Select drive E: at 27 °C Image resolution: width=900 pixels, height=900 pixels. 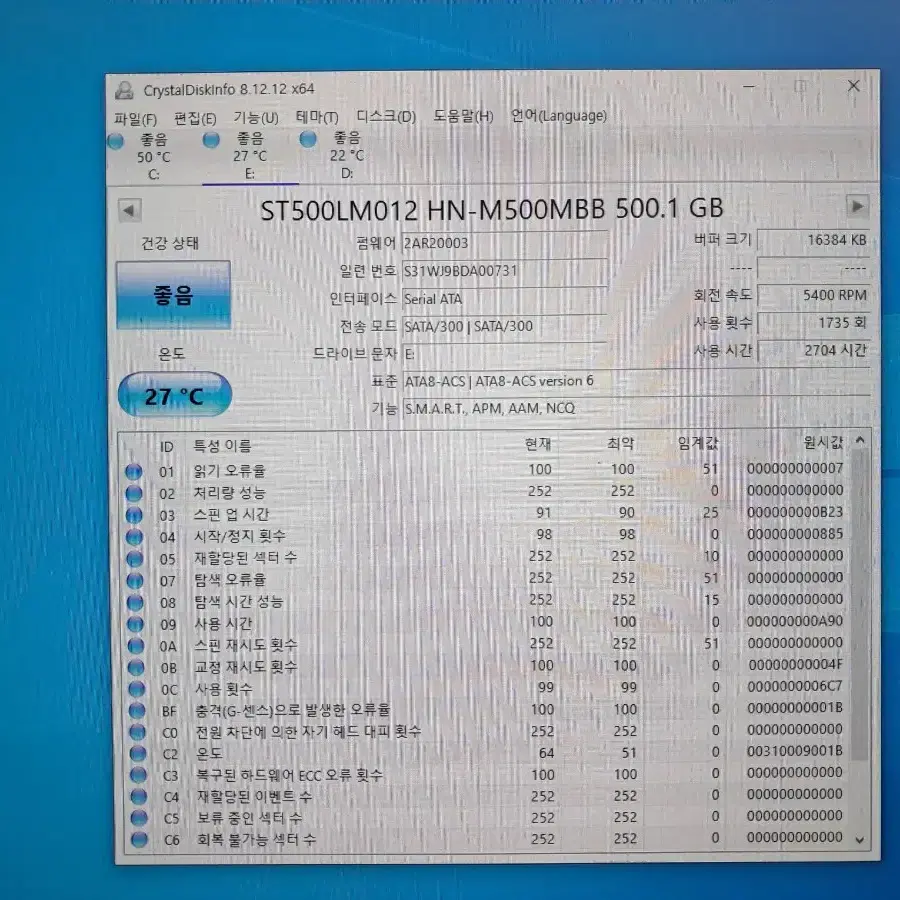pos(250,156)
